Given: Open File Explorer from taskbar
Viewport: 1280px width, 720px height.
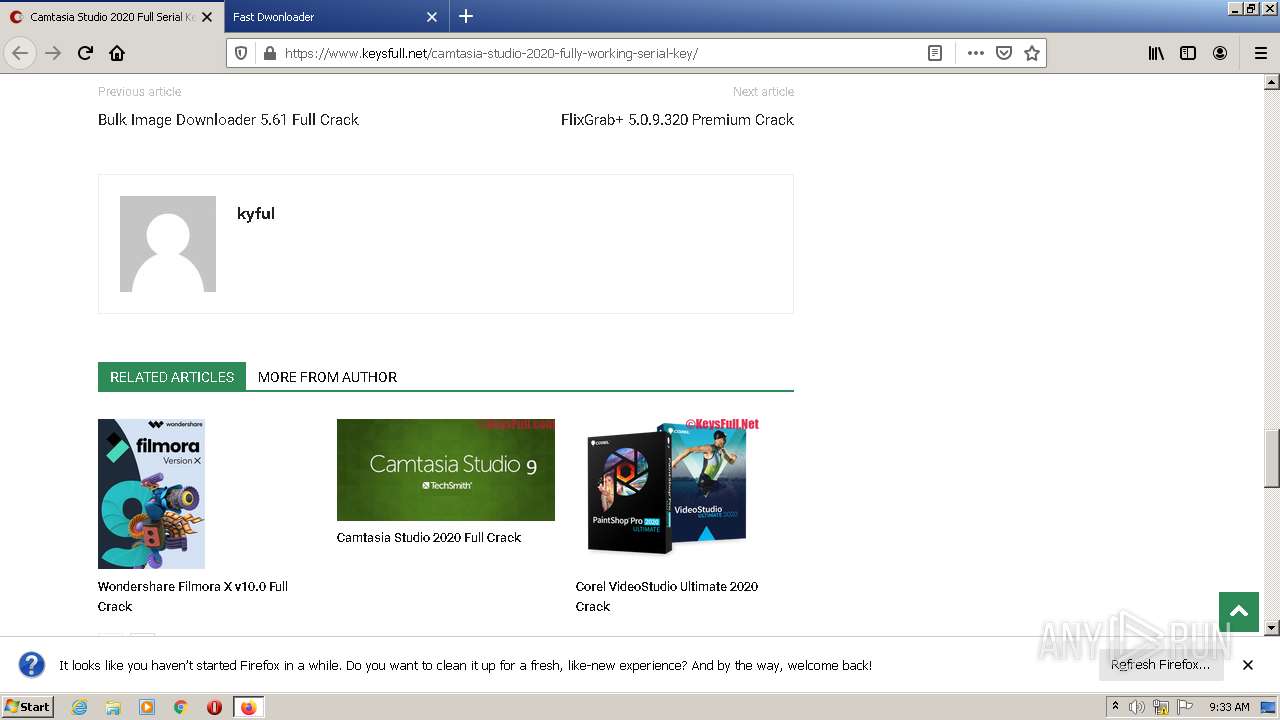Looking at the screenshot, I should [x=113, y=707].
